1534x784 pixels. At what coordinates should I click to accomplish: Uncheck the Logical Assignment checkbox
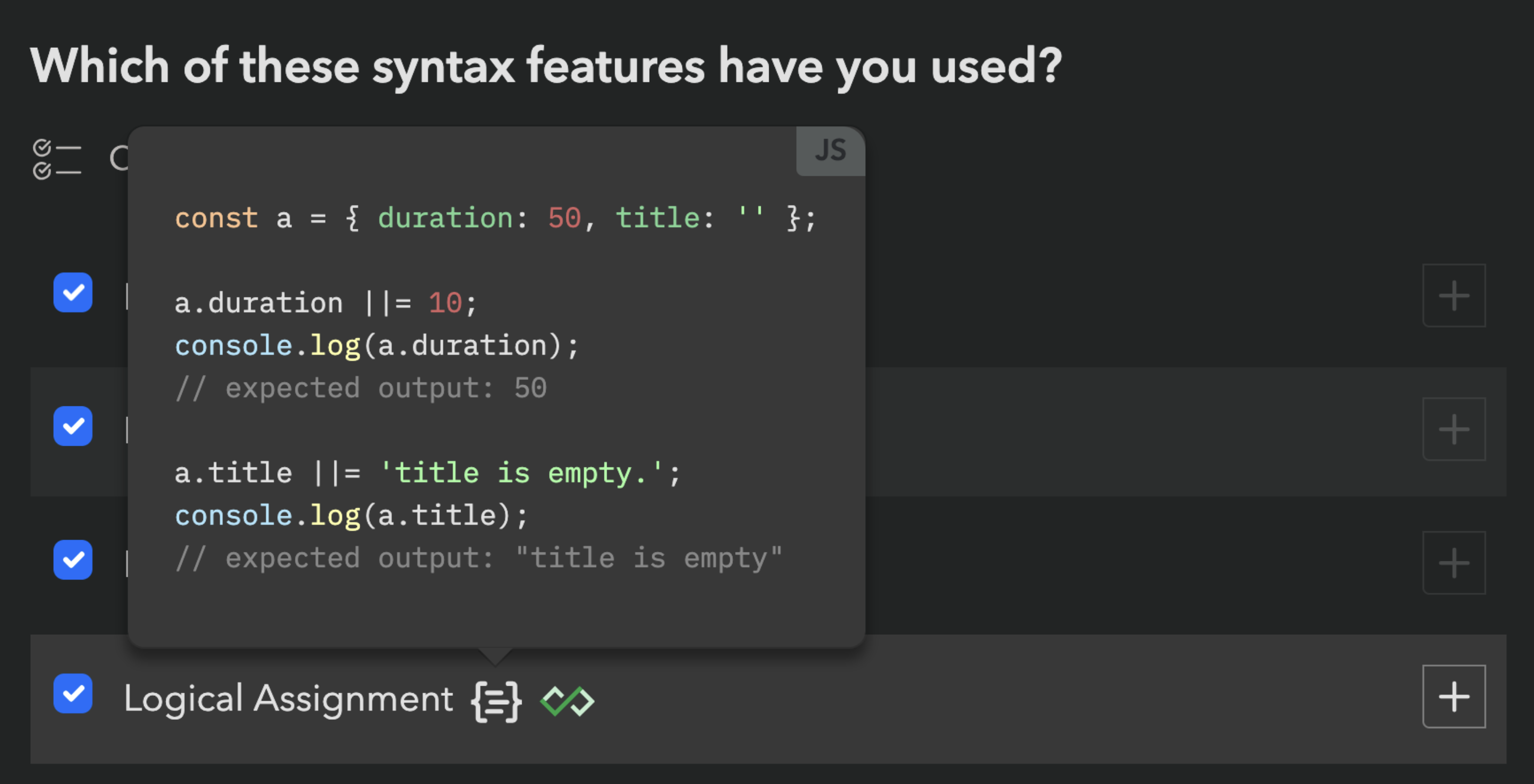[x=73, y=694]
